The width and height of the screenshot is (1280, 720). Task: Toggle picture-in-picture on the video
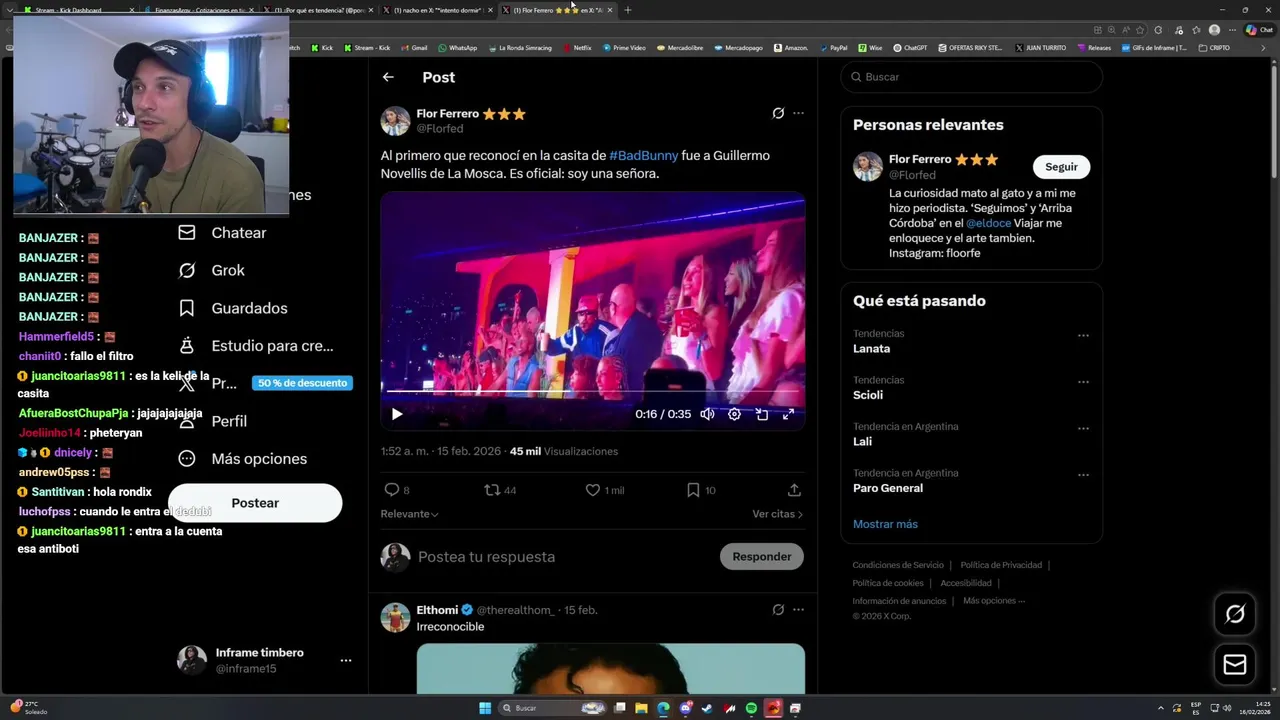(x=761, y=414)
